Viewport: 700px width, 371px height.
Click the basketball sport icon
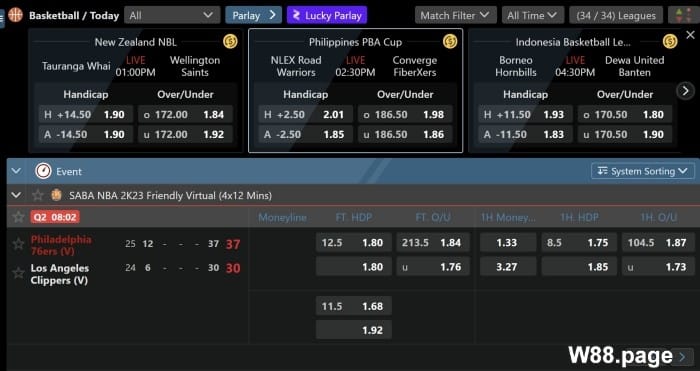pyautogui.click(x=15, y=15)
